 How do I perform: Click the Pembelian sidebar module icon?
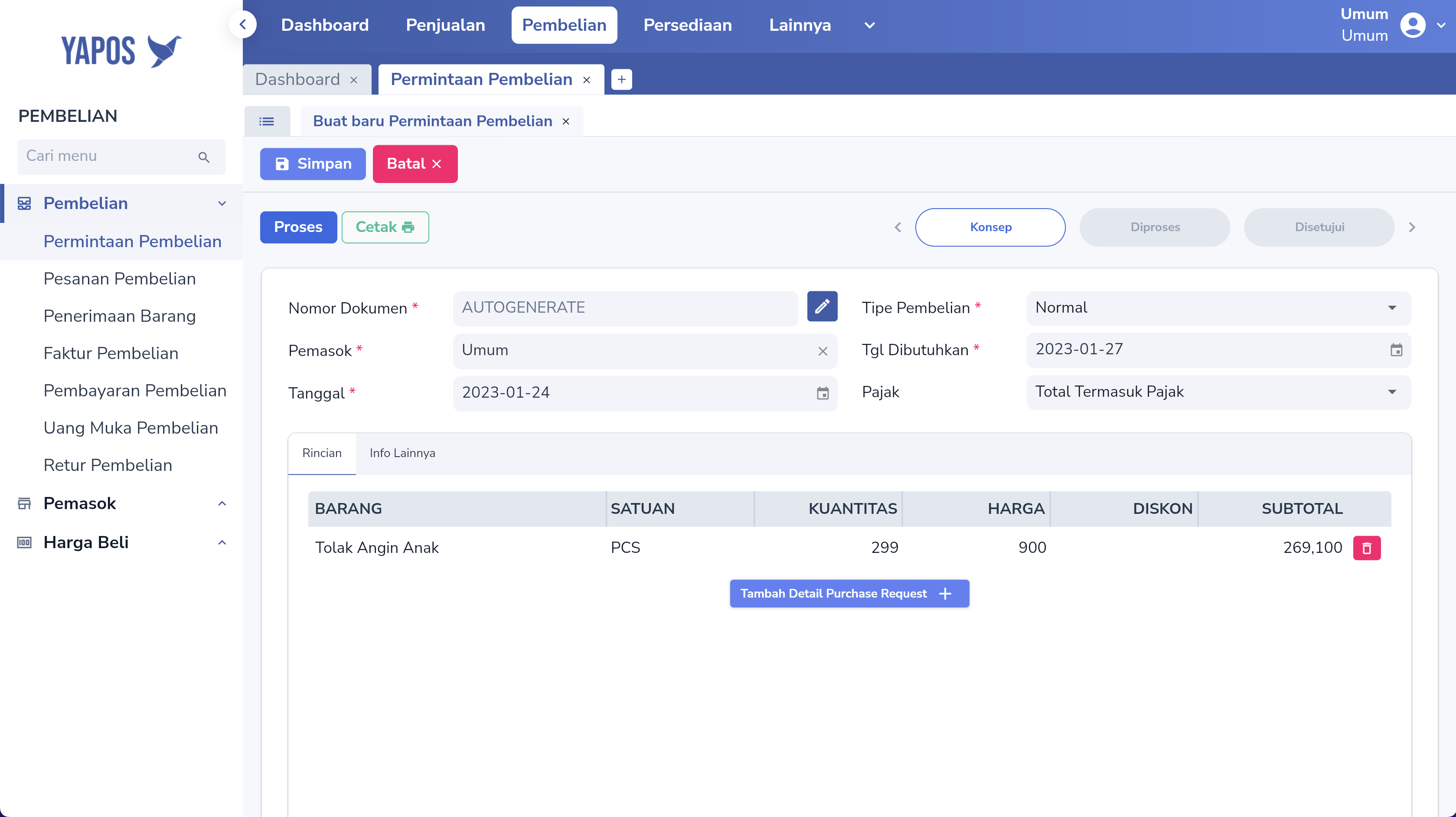[x=24, y=203]
